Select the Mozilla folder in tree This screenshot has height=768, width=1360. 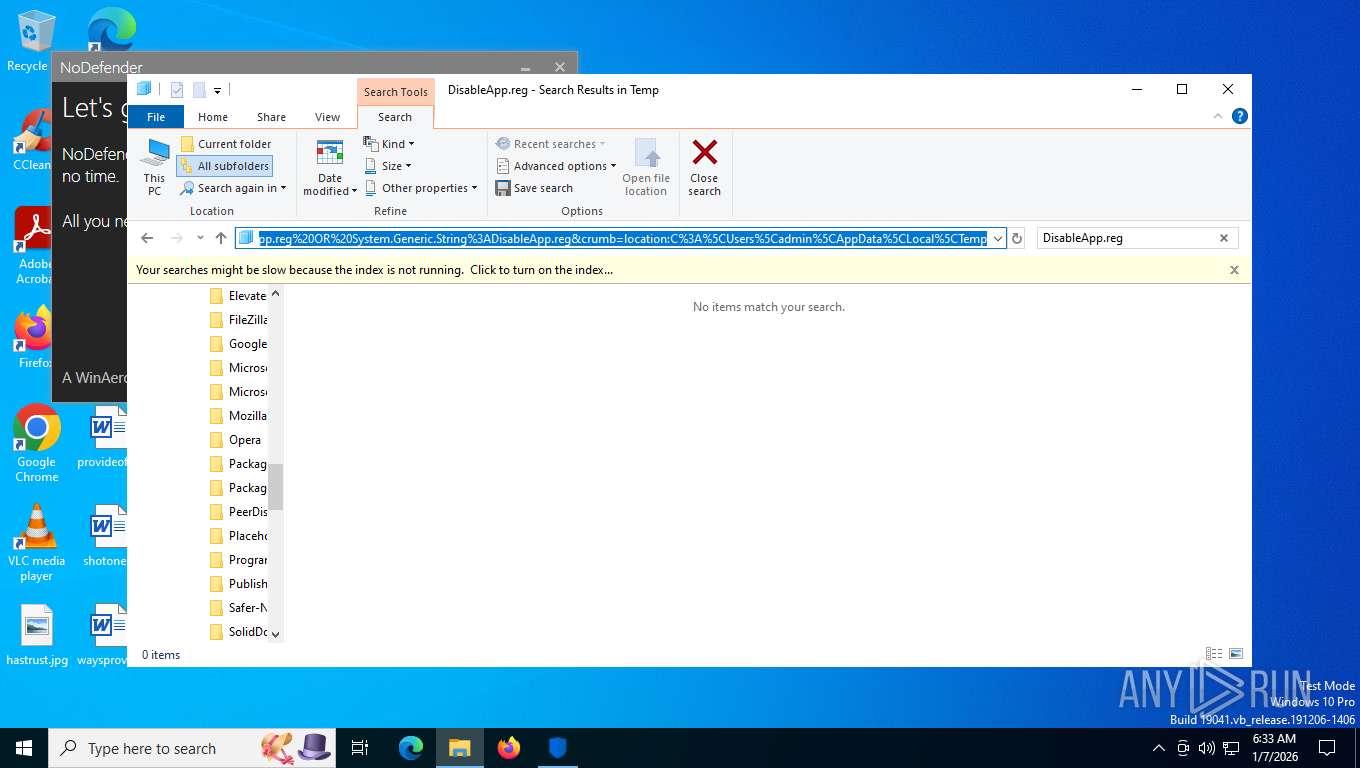pyautogui.click(x=238, y=416)
